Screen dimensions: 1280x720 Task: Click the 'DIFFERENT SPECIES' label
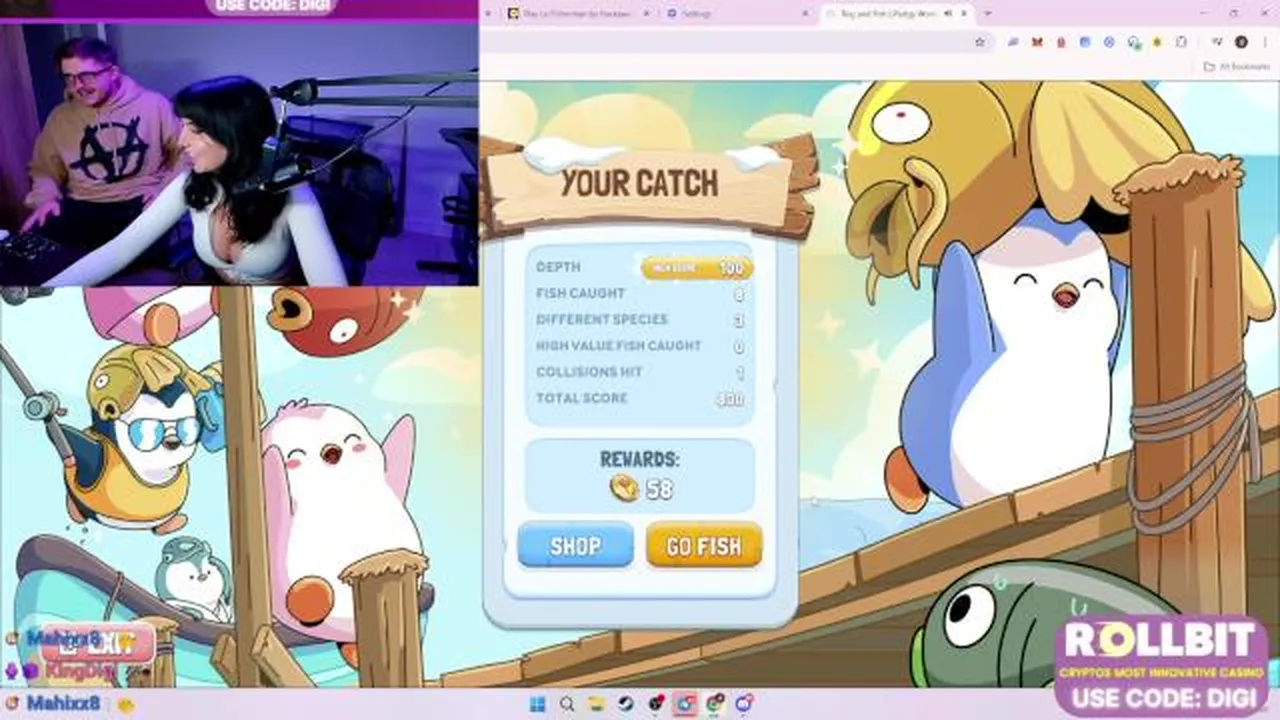(601, 319)
